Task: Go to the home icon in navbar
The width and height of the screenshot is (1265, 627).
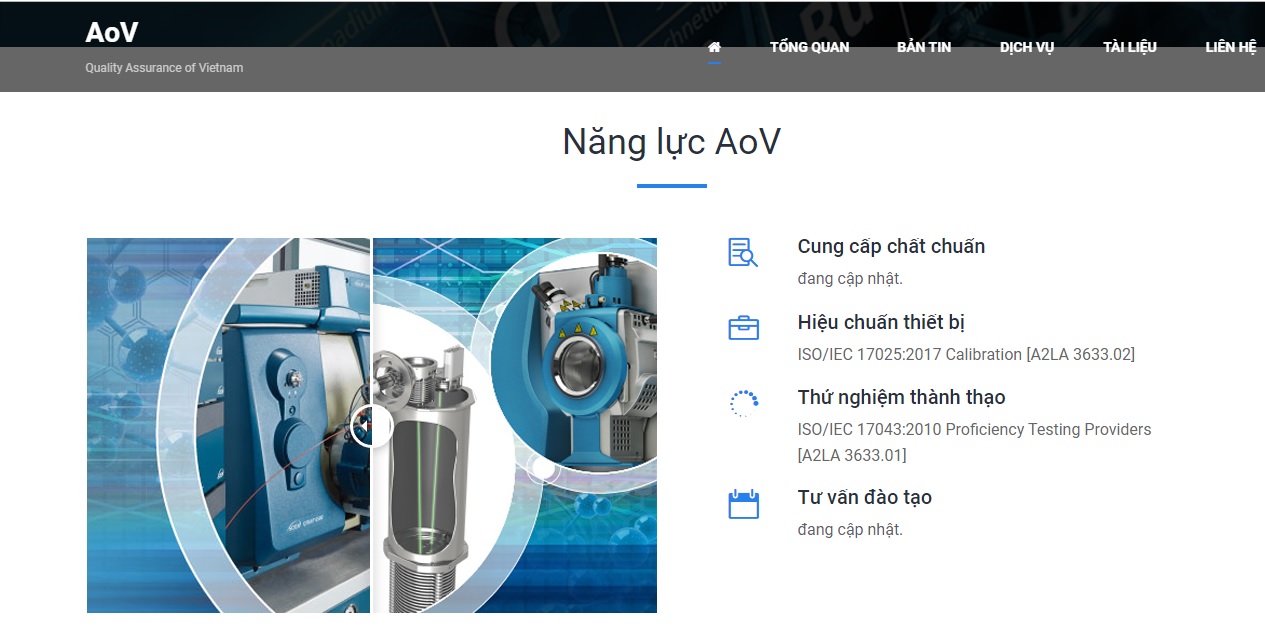Action: coord(714,47)
